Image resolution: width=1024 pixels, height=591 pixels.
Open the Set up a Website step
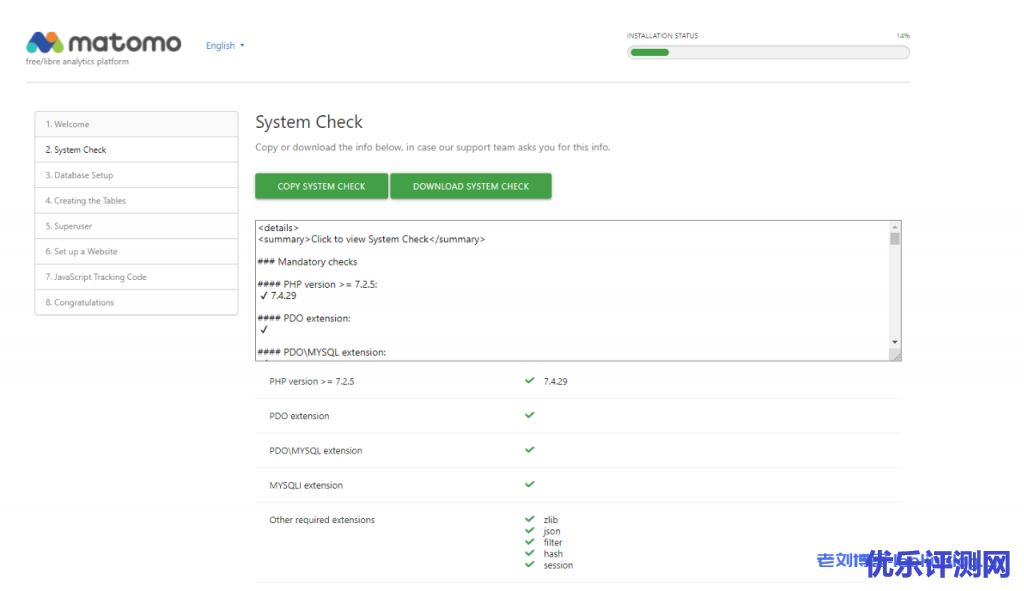coord(136,251)
